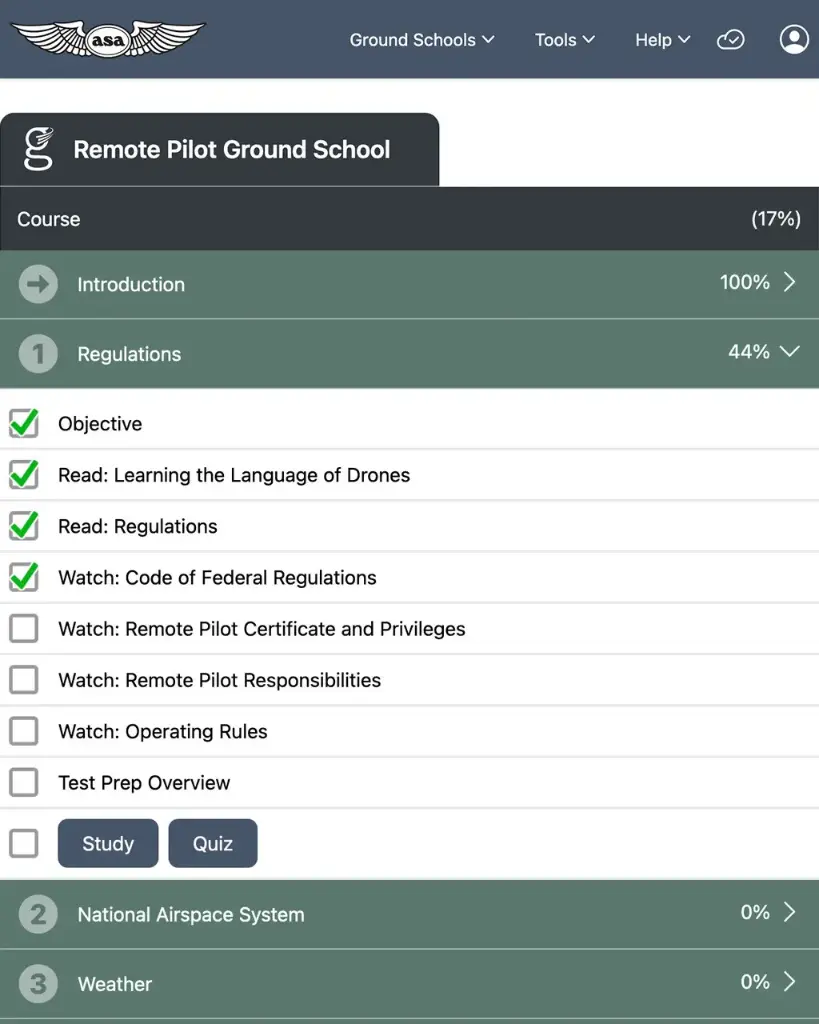
Task: Uncheck the Objective checkbox
Action: [23, 424]
